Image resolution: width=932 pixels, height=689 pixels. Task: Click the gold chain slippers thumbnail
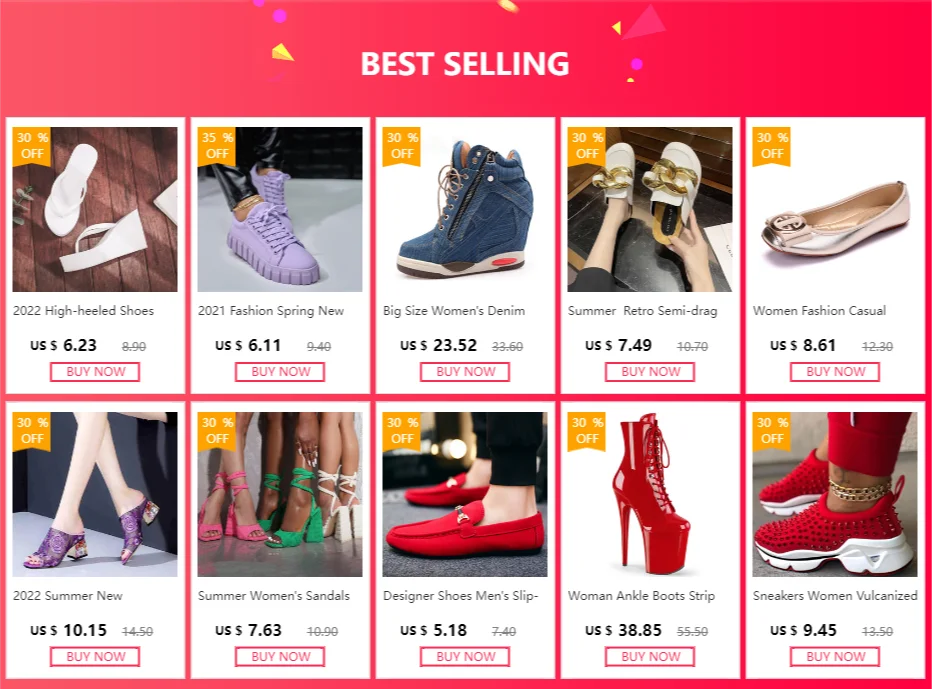[x=650, y=209]
